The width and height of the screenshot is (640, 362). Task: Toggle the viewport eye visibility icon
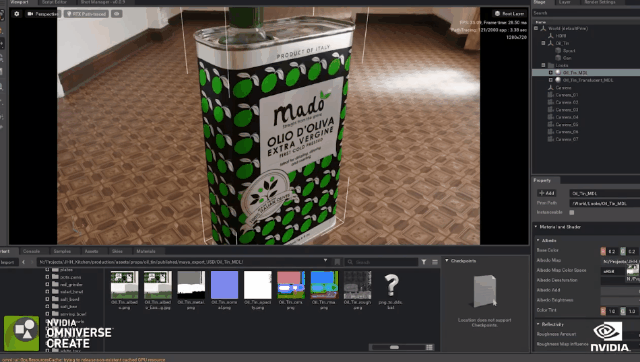coord(117,14)
